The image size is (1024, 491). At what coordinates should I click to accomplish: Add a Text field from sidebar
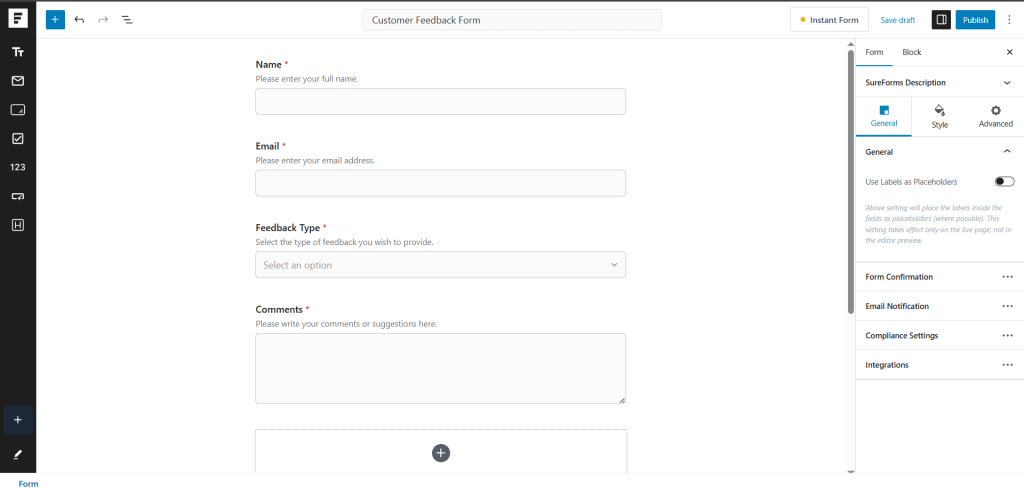18,52
